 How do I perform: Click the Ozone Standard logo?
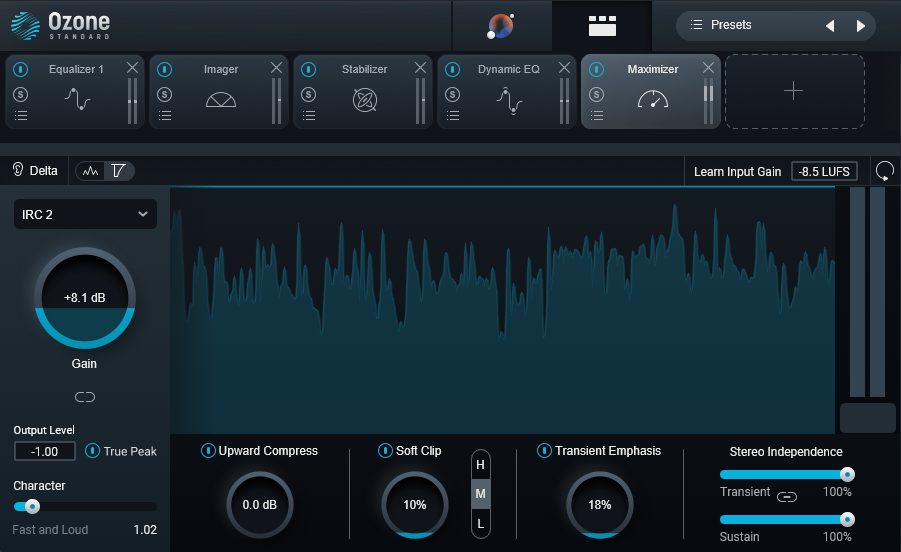60,26
